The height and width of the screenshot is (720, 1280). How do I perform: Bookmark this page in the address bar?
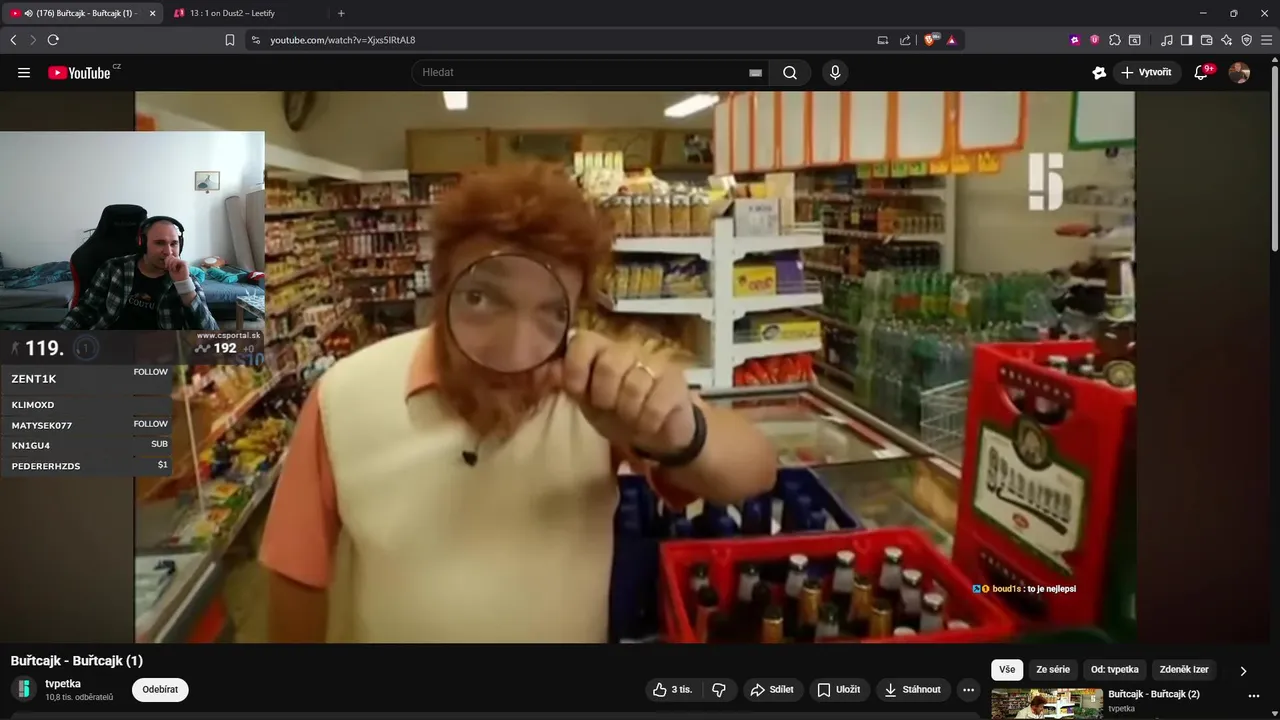[230, 40]
